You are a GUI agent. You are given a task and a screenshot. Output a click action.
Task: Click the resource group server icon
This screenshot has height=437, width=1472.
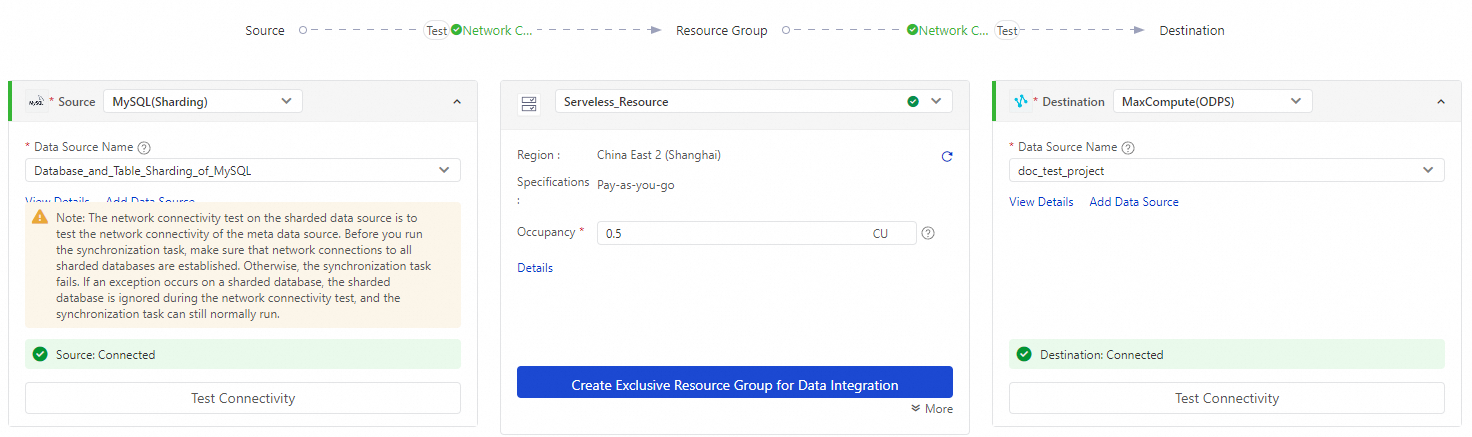[529, 103]
